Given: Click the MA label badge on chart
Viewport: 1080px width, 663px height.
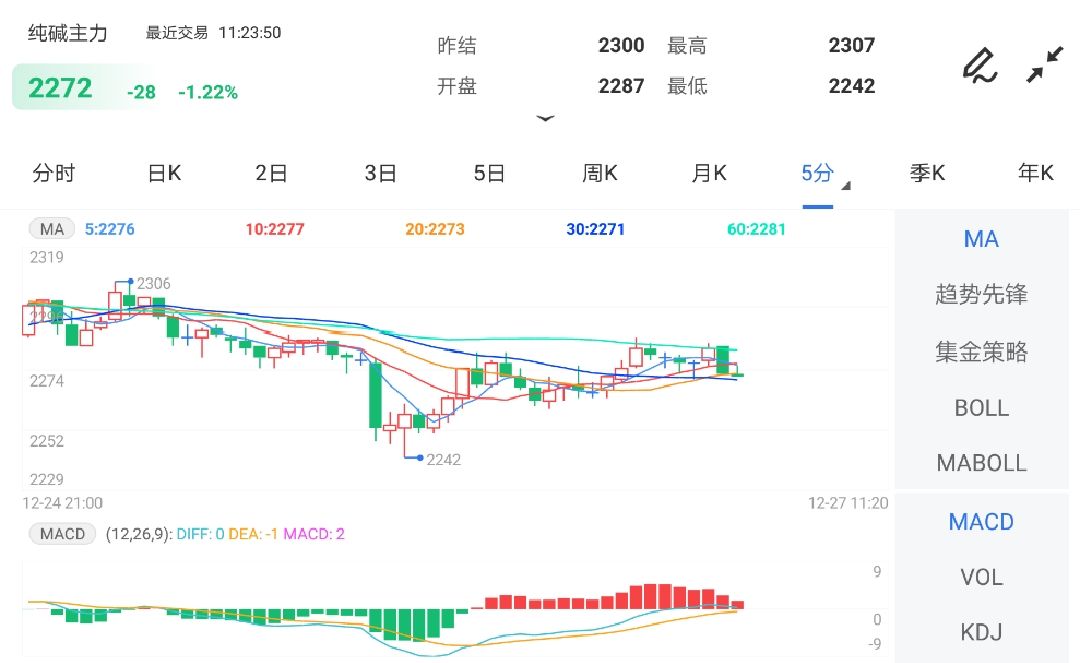Looking at the screenshot, I should 52,229.
